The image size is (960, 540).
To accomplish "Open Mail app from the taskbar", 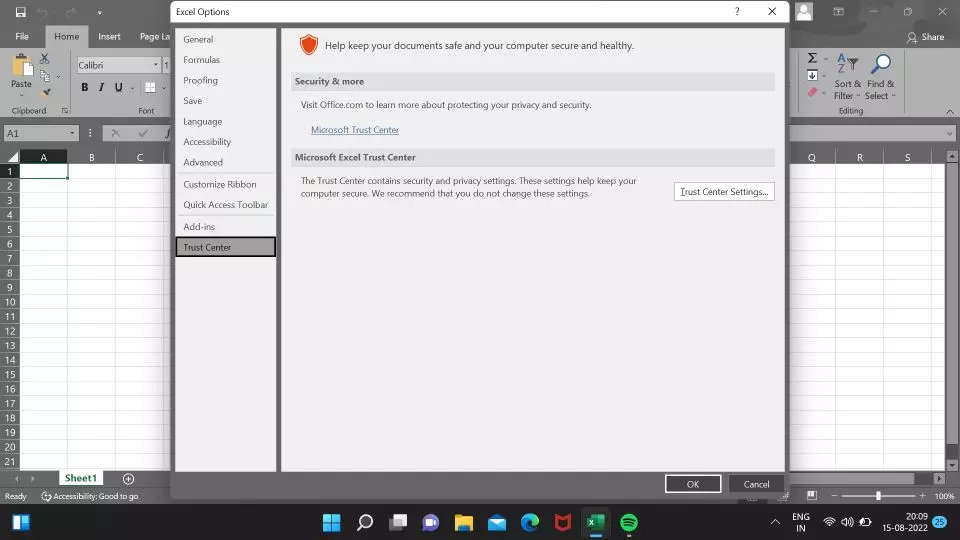I will click(497, 522).
